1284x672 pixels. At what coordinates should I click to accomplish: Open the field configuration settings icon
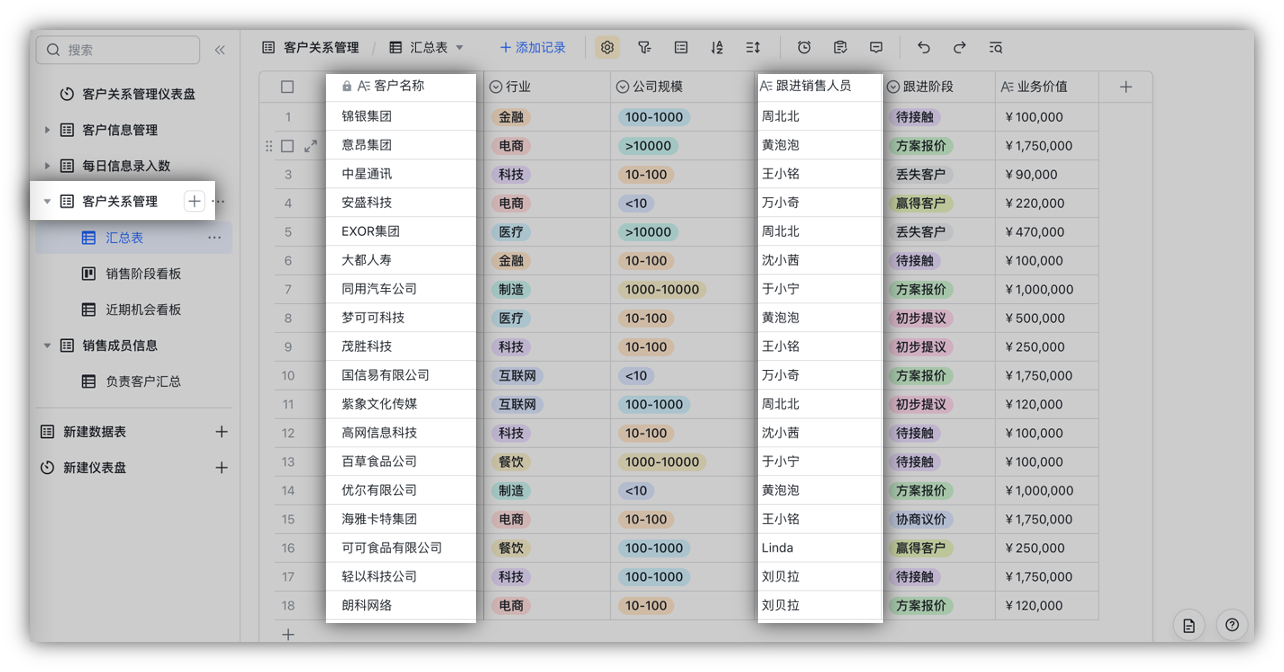coord(607,47)
